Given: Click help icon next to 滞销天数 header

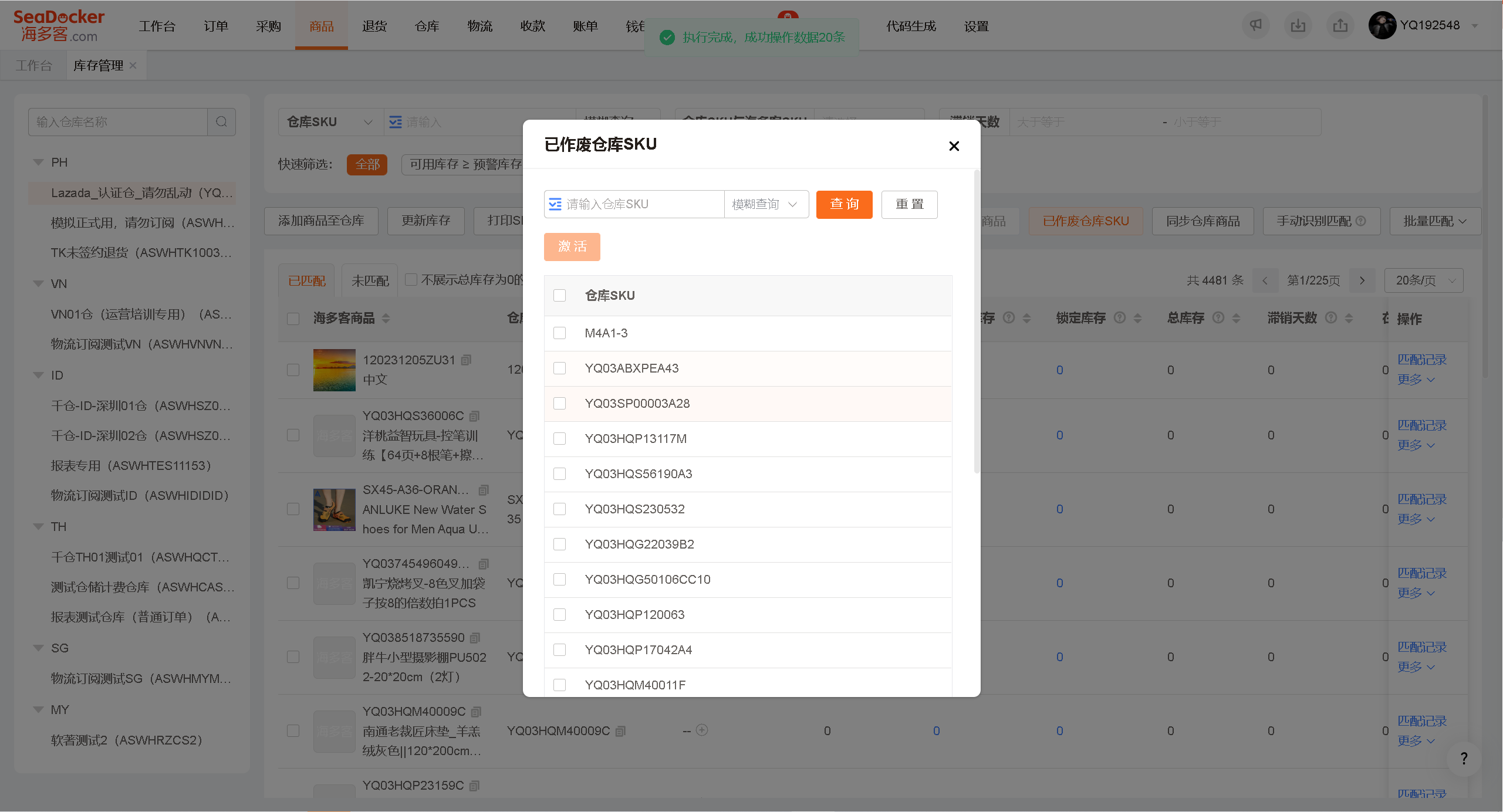Looking at the screenshot, I should [1331, 318].
